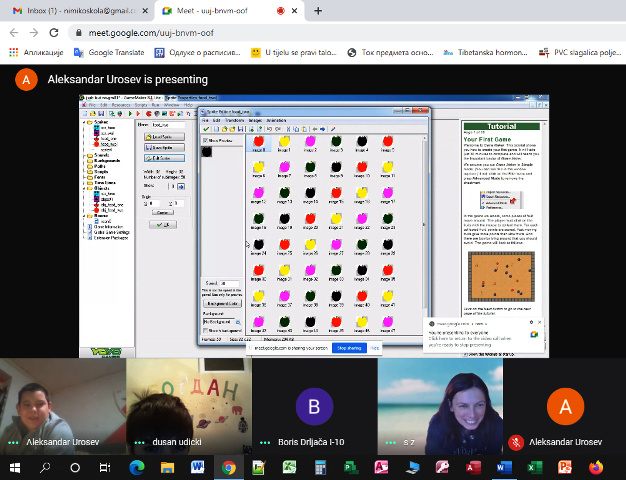Image resolution: width=626 pixels, height=480 pixels.
Task: Click the paste icon in Sprite Editor toolbar
Action: 304,129
